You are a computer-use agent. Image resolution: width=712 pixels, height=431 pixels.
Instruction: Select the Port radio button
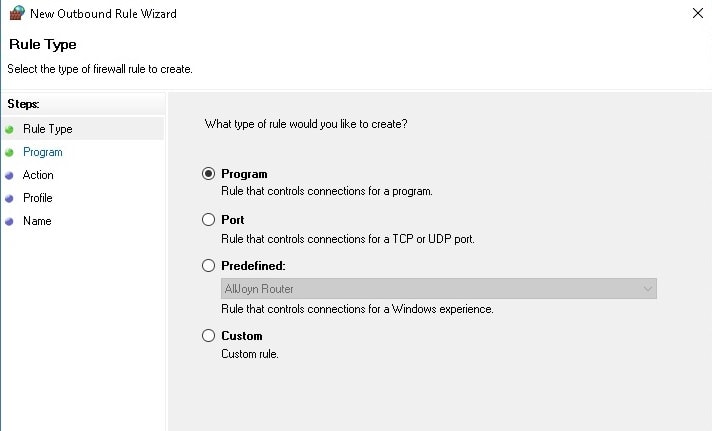coord(208,219)
